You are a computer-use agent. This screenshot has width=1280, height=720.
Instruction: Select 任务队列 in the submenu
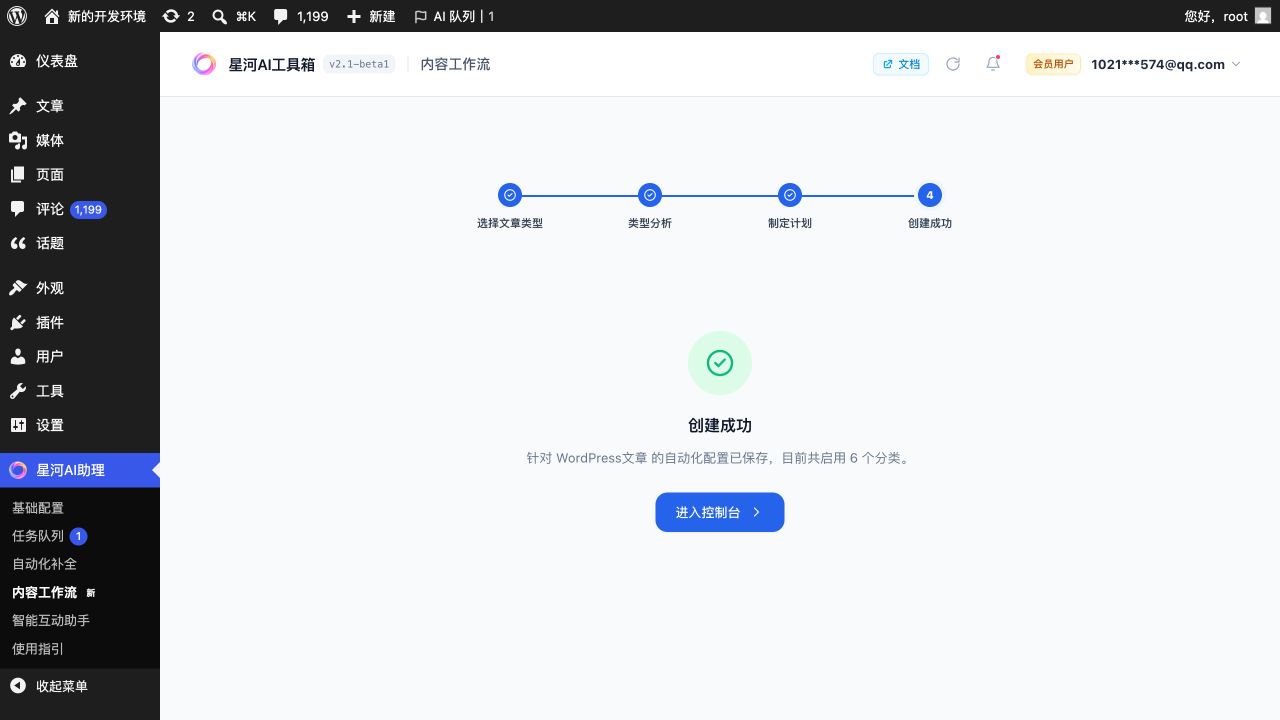38,536
